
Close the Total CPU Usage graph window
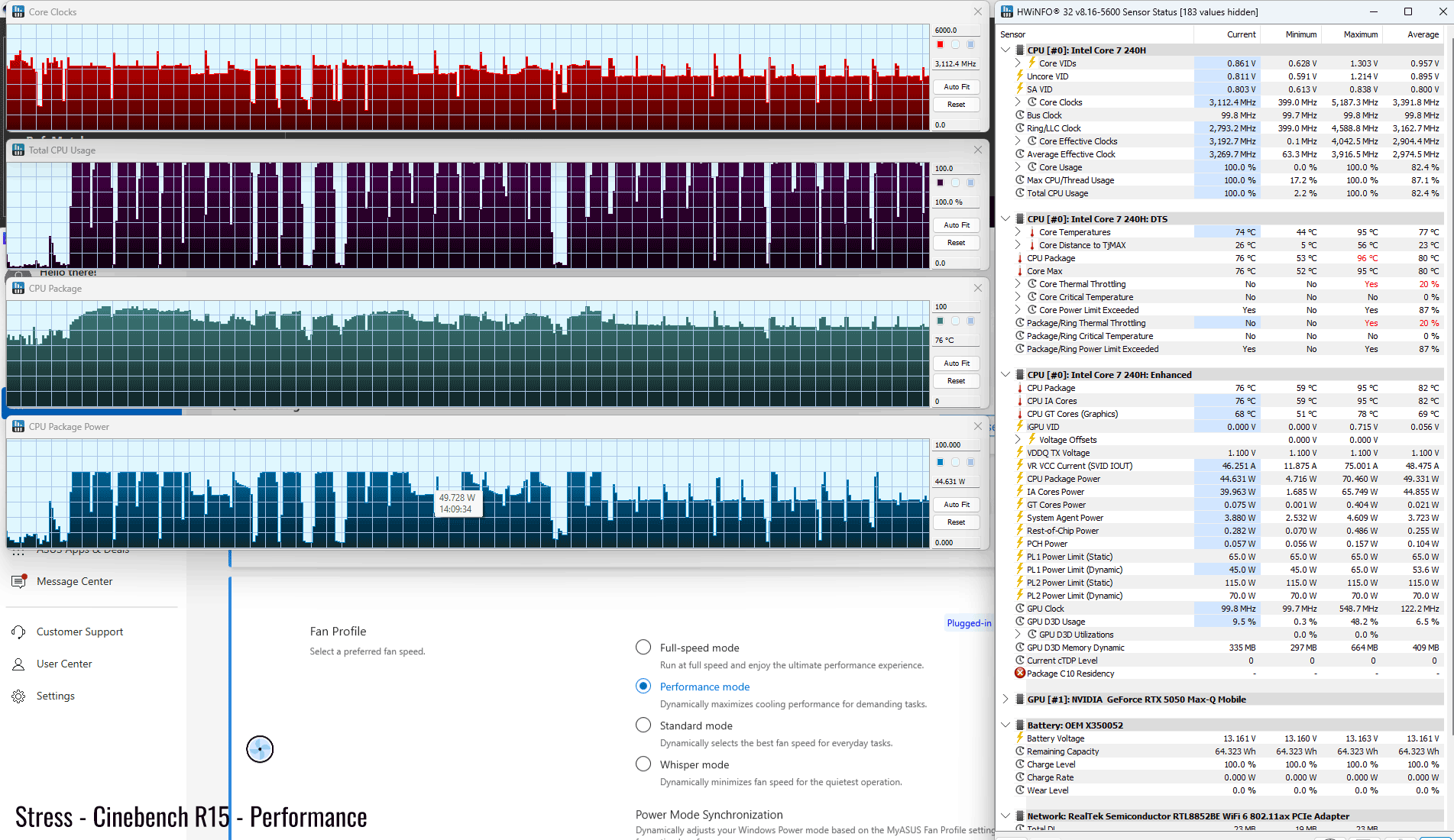(977, 150)
